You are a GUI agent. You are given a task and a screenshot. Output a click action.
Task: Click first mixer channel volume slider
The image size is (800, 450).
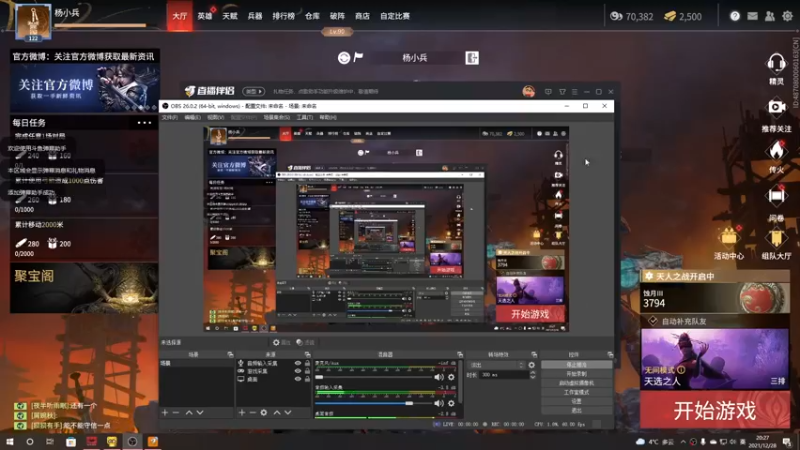pyautogui.click(x=373, y=378)
